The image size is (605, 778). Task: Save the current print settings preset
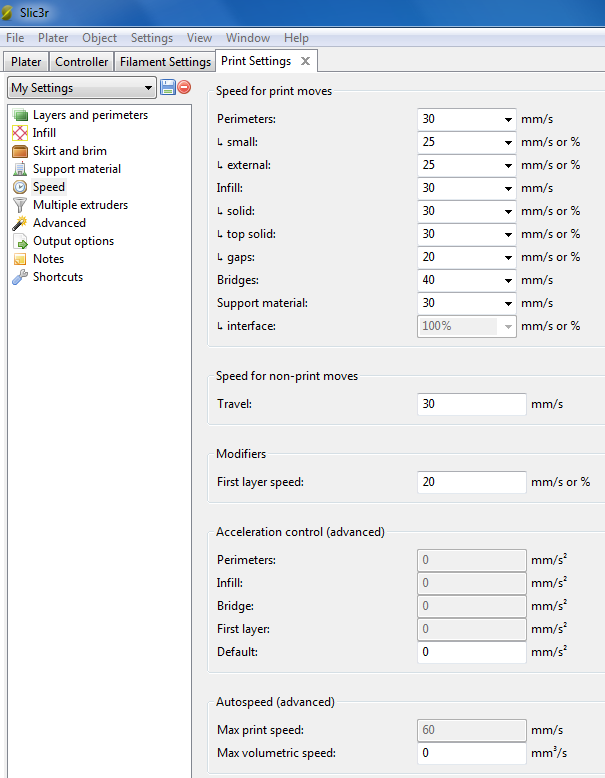point(168,87)
